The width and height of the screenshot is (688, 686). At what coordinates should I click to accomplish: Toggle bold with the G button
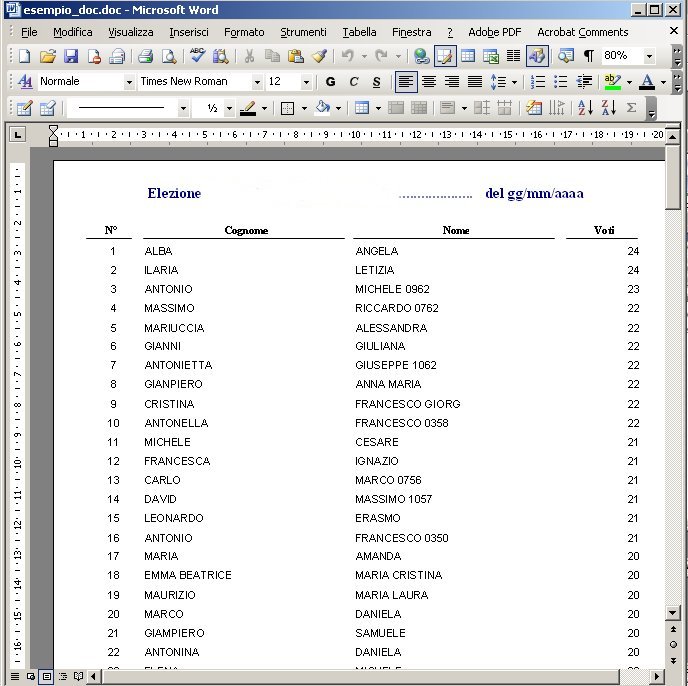tap(330, 82)
